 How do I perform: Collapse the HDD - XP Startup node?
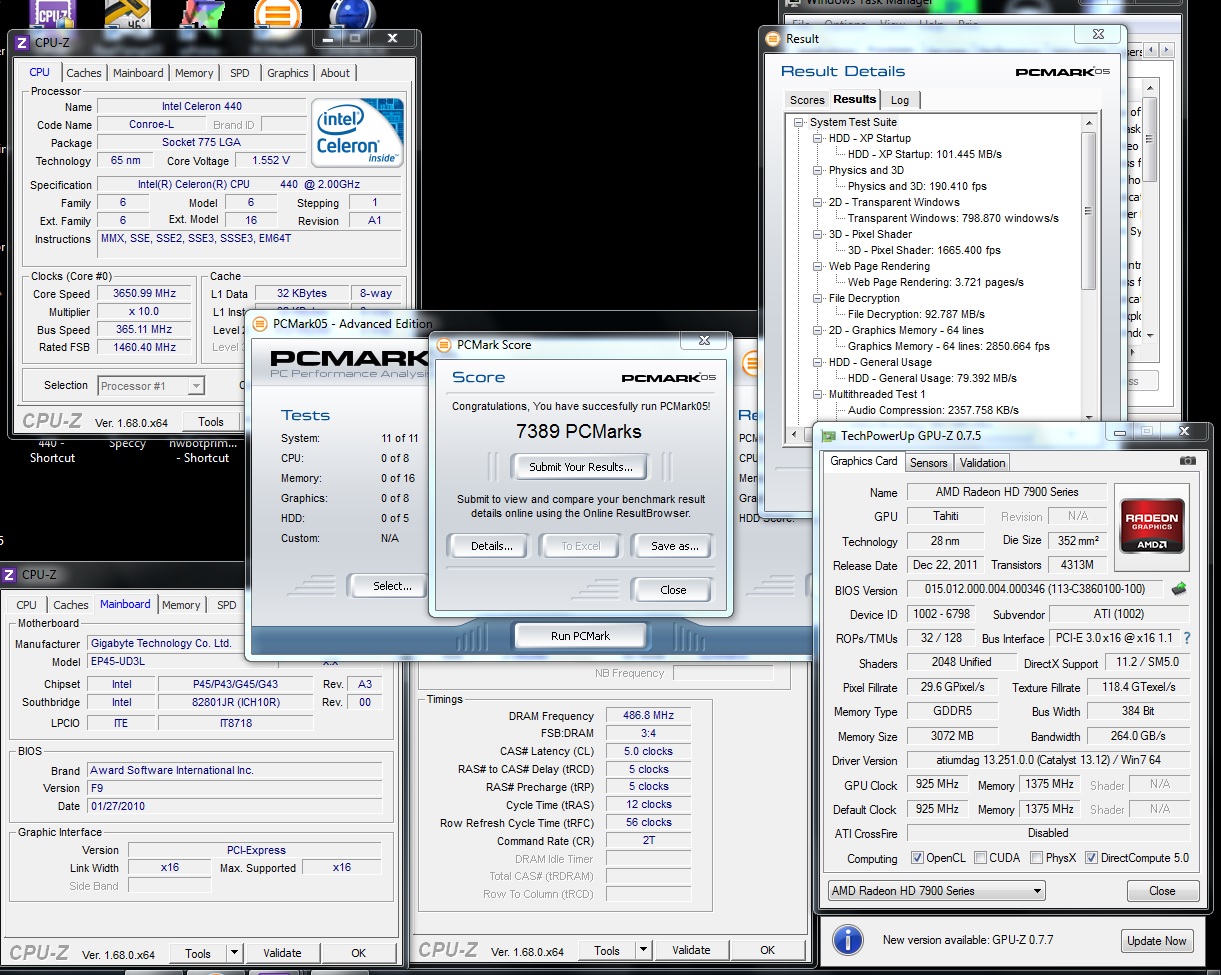pyautogui.click(x=817, y=139)
